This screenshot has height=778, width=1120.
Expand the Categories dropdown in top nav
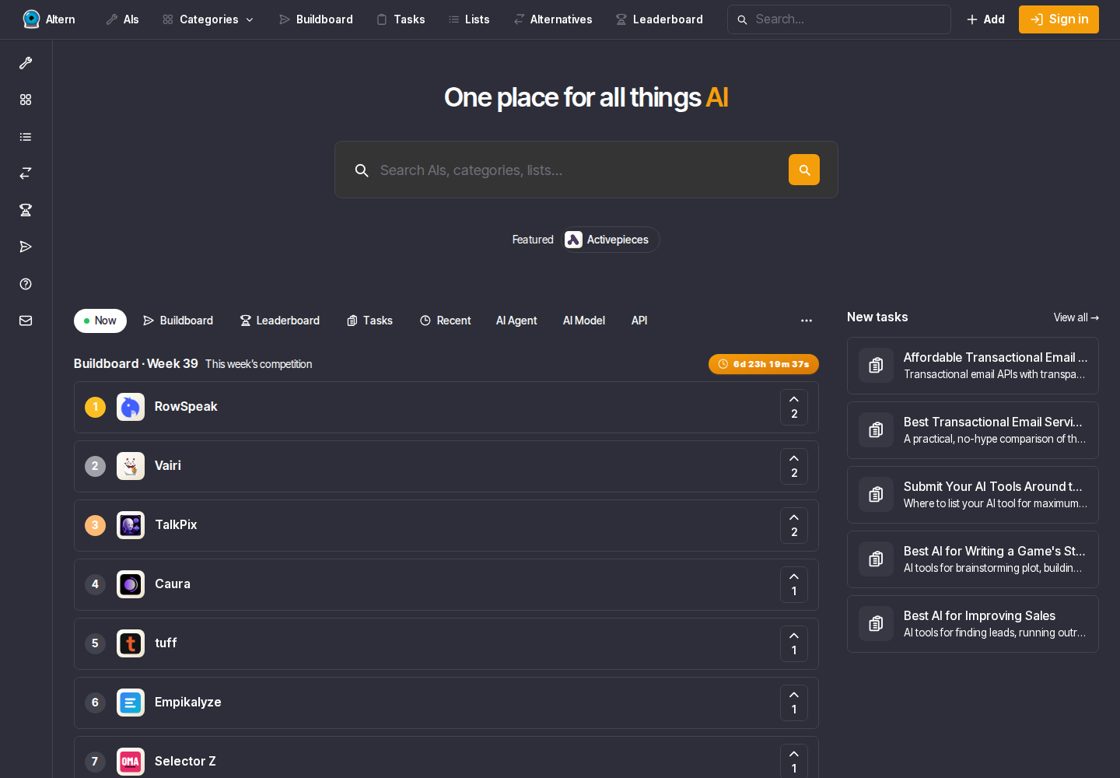208,19
